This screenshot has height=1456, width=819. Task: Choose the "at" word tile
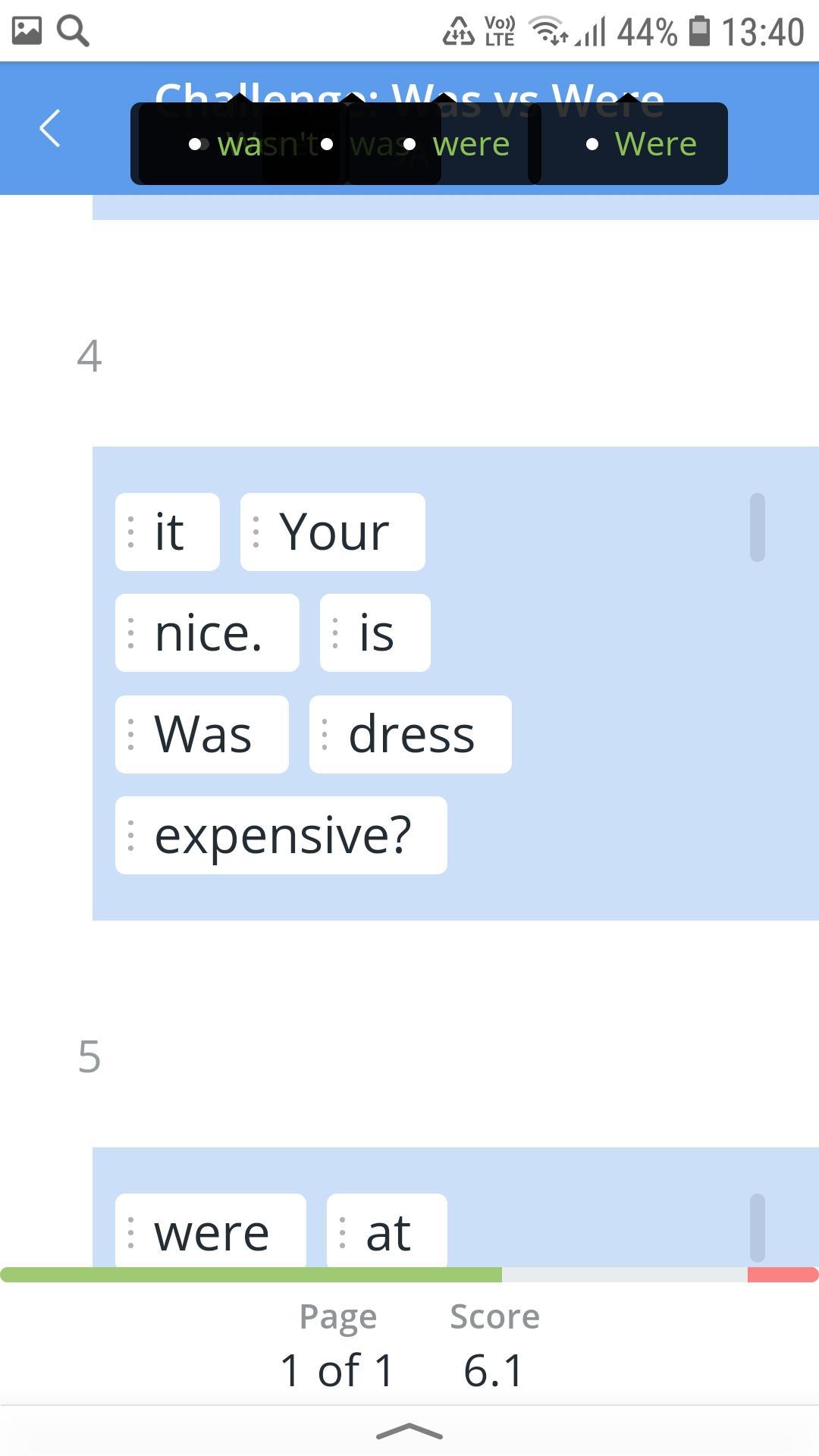[x=388, y=1232]
